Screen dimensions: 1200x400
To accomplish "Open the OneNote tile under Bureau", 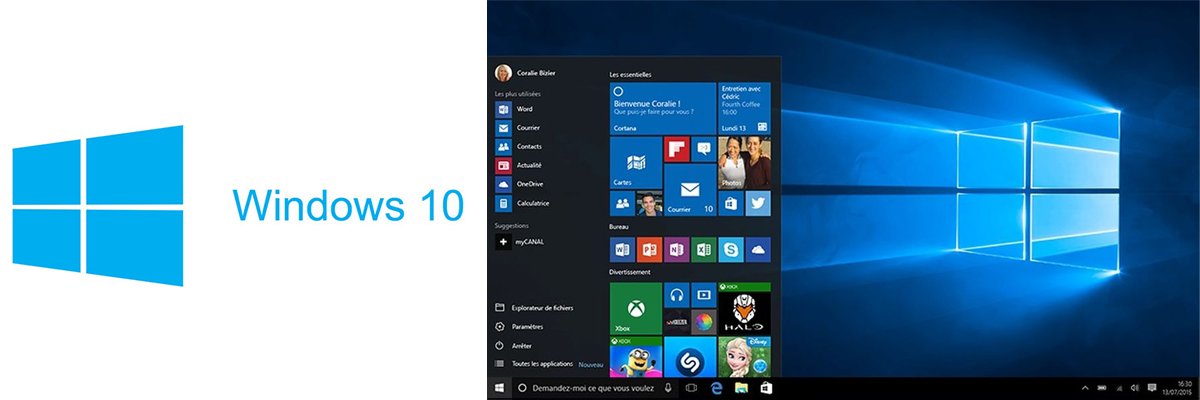I will (676, 249).
